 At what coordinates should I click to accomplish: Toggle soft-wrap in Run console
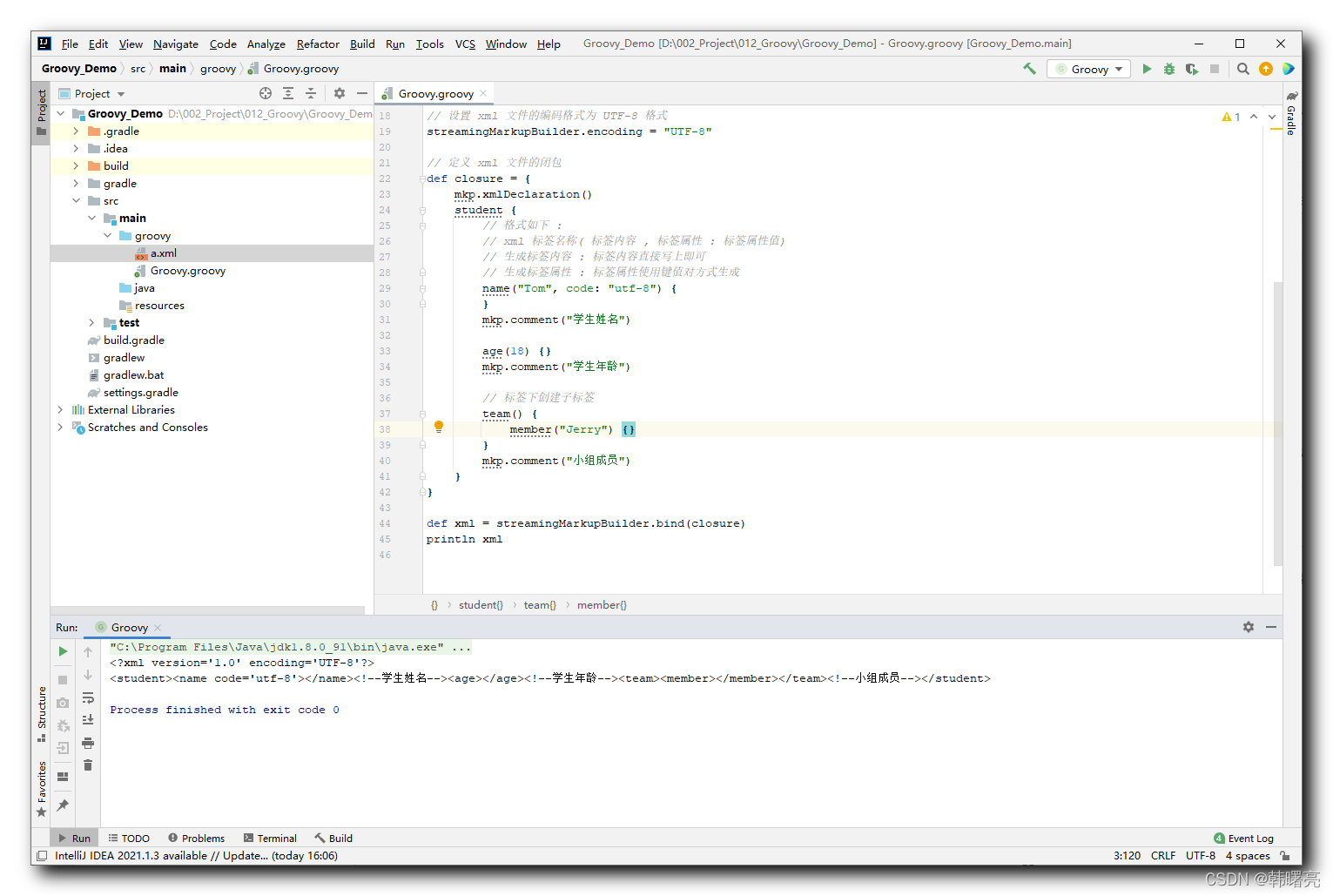(88, 697)
